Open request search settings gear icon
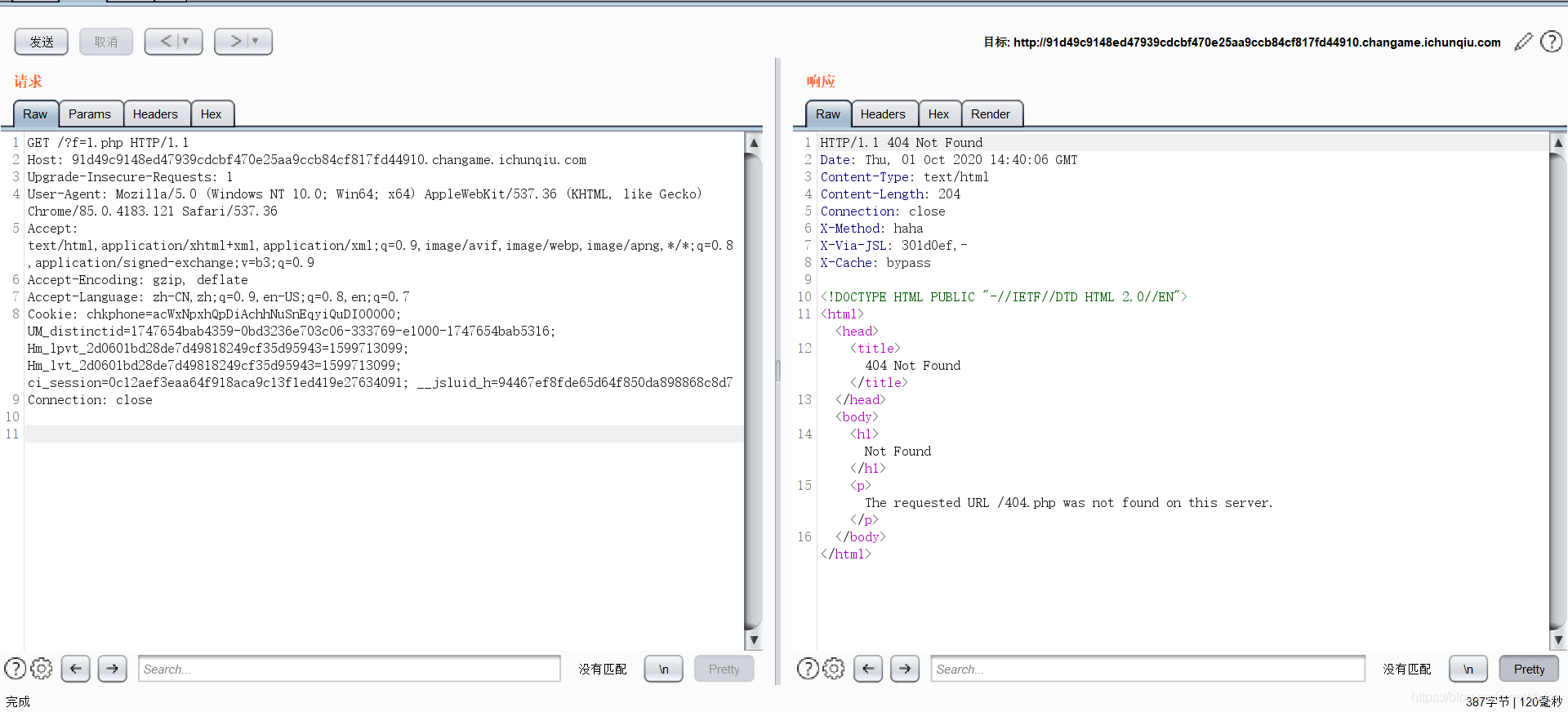This screenshot has width=1568, height=712. point(42,669)
